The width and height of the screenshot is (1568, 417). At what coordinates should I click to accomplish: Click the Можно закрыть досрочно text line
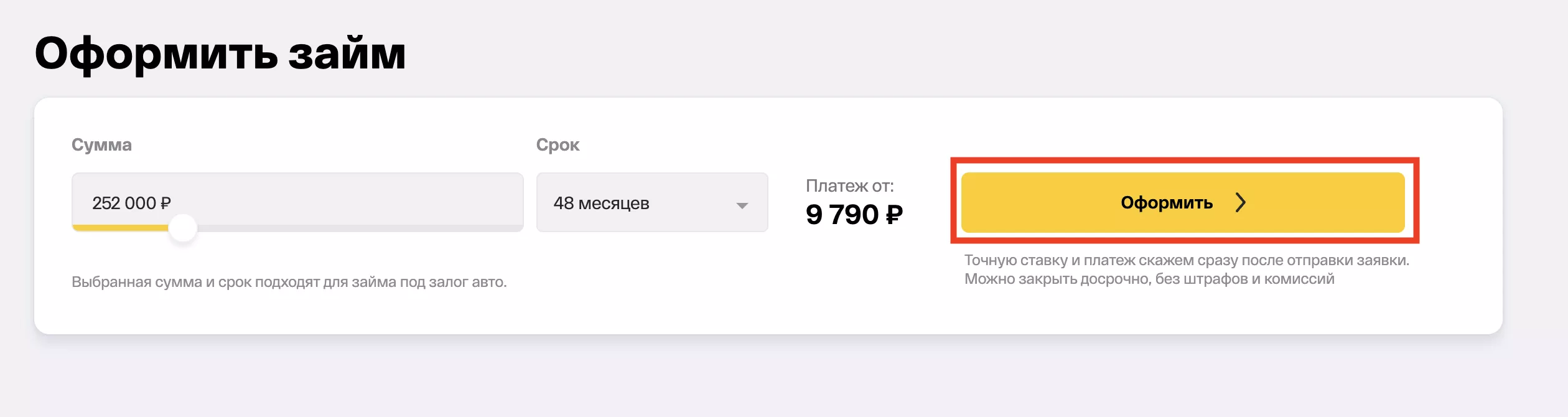1149,279
